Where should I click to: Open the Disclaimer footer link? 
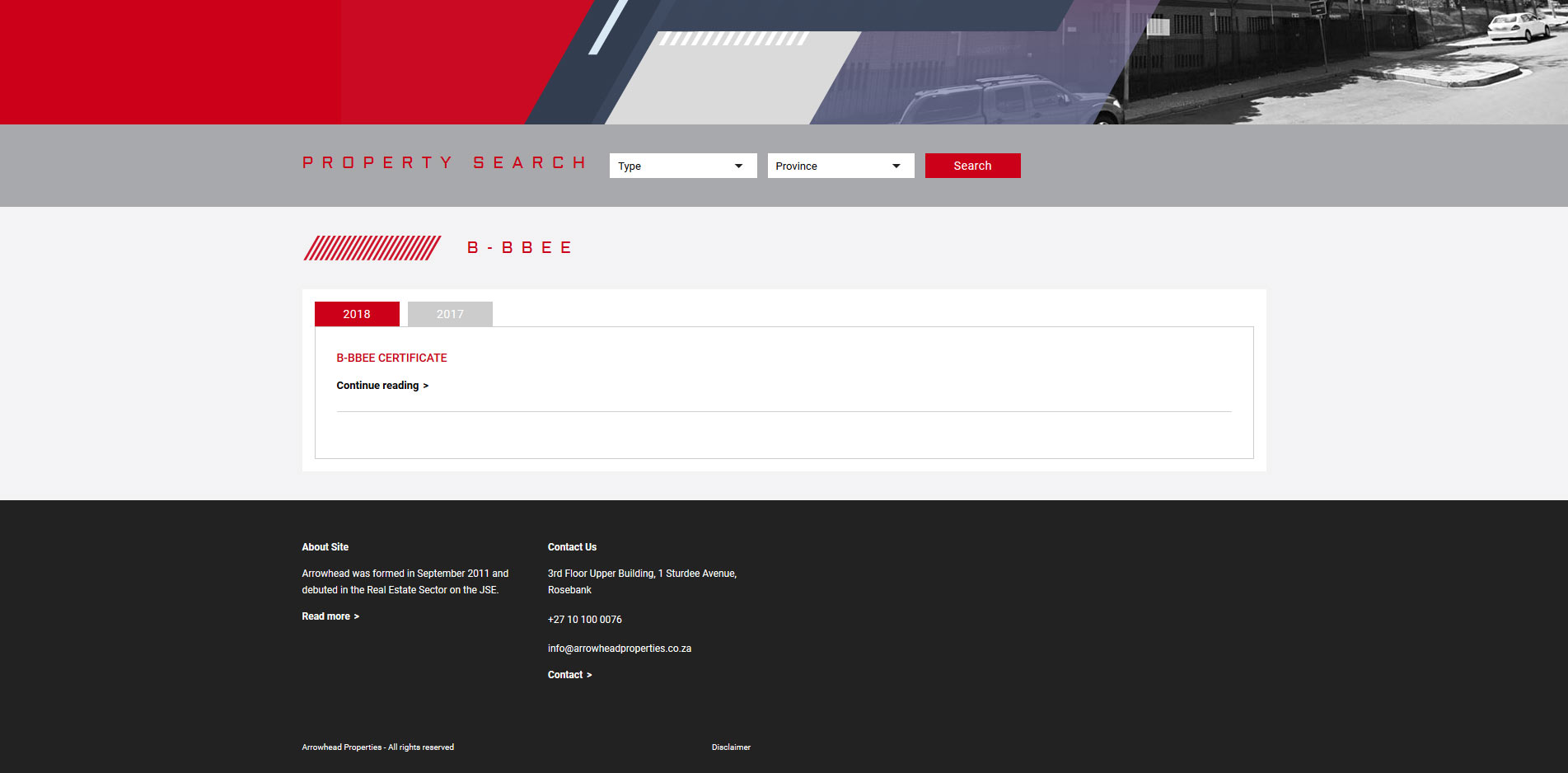tap(731, 747)
